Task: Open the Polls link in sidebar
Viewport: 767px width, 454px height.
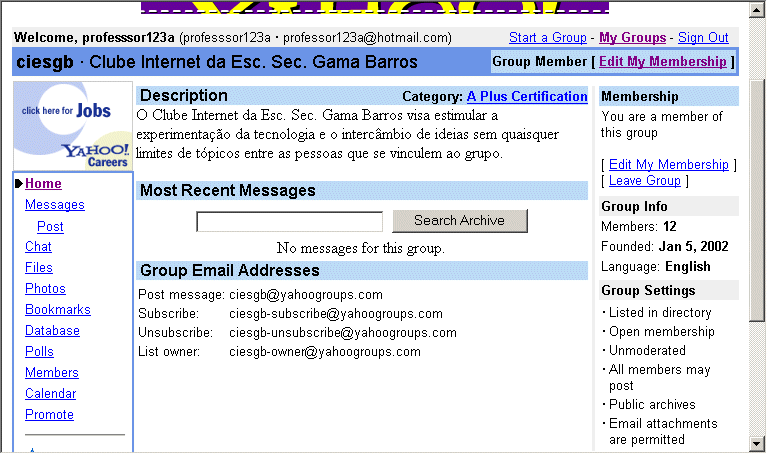Action: click(x=39, y=352)
